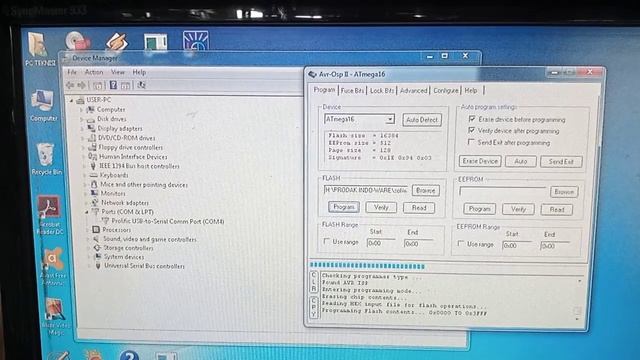Click the Send Exit button
This screenshot has height=360, width=640.
561,162
